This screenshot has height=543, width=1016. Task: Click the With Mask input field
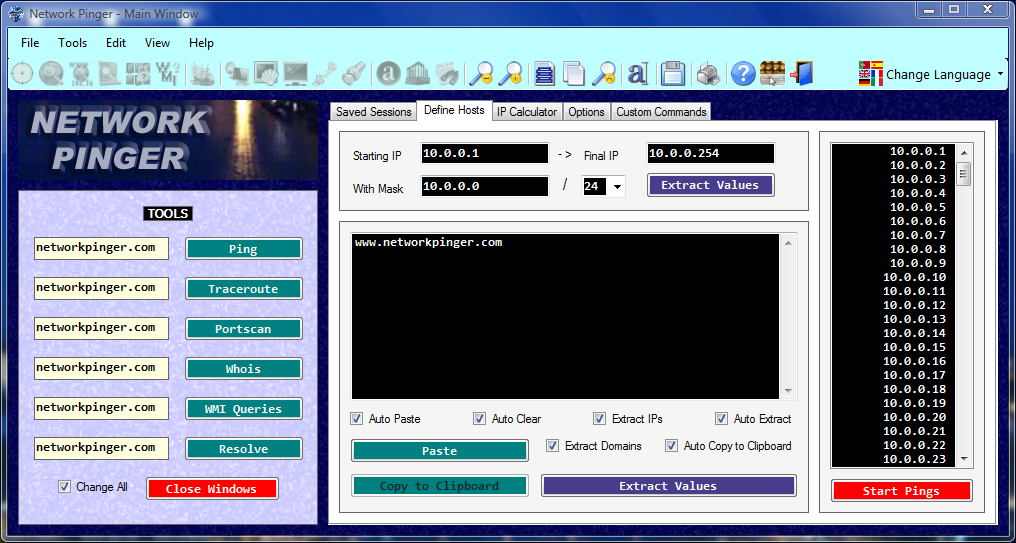[485, 187]
